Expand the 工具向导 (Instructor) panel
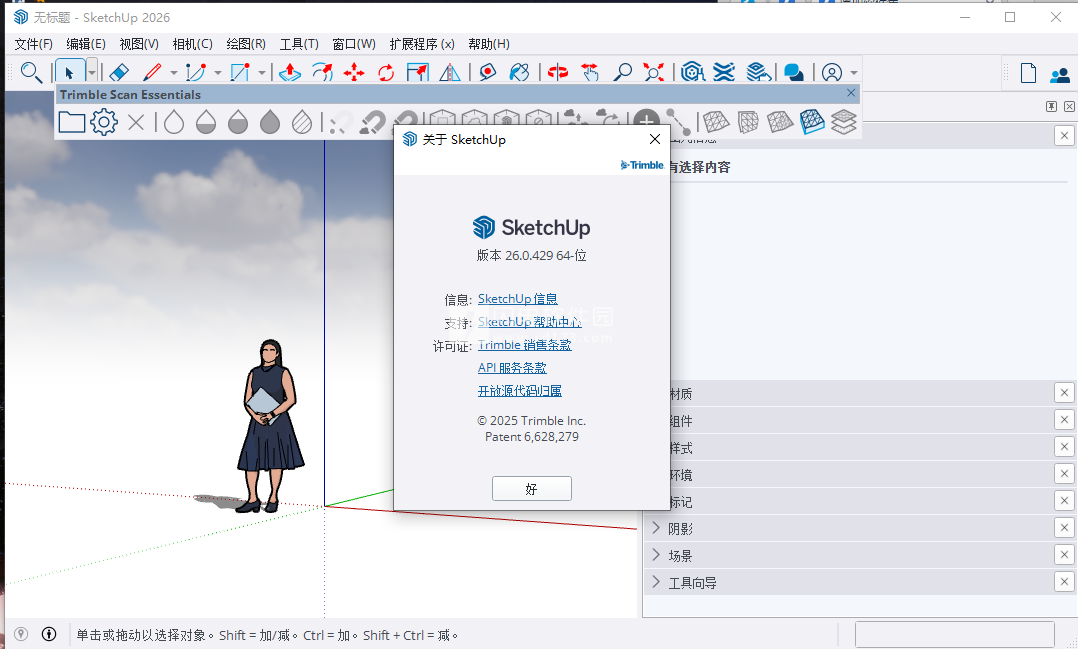 (656, 582)
